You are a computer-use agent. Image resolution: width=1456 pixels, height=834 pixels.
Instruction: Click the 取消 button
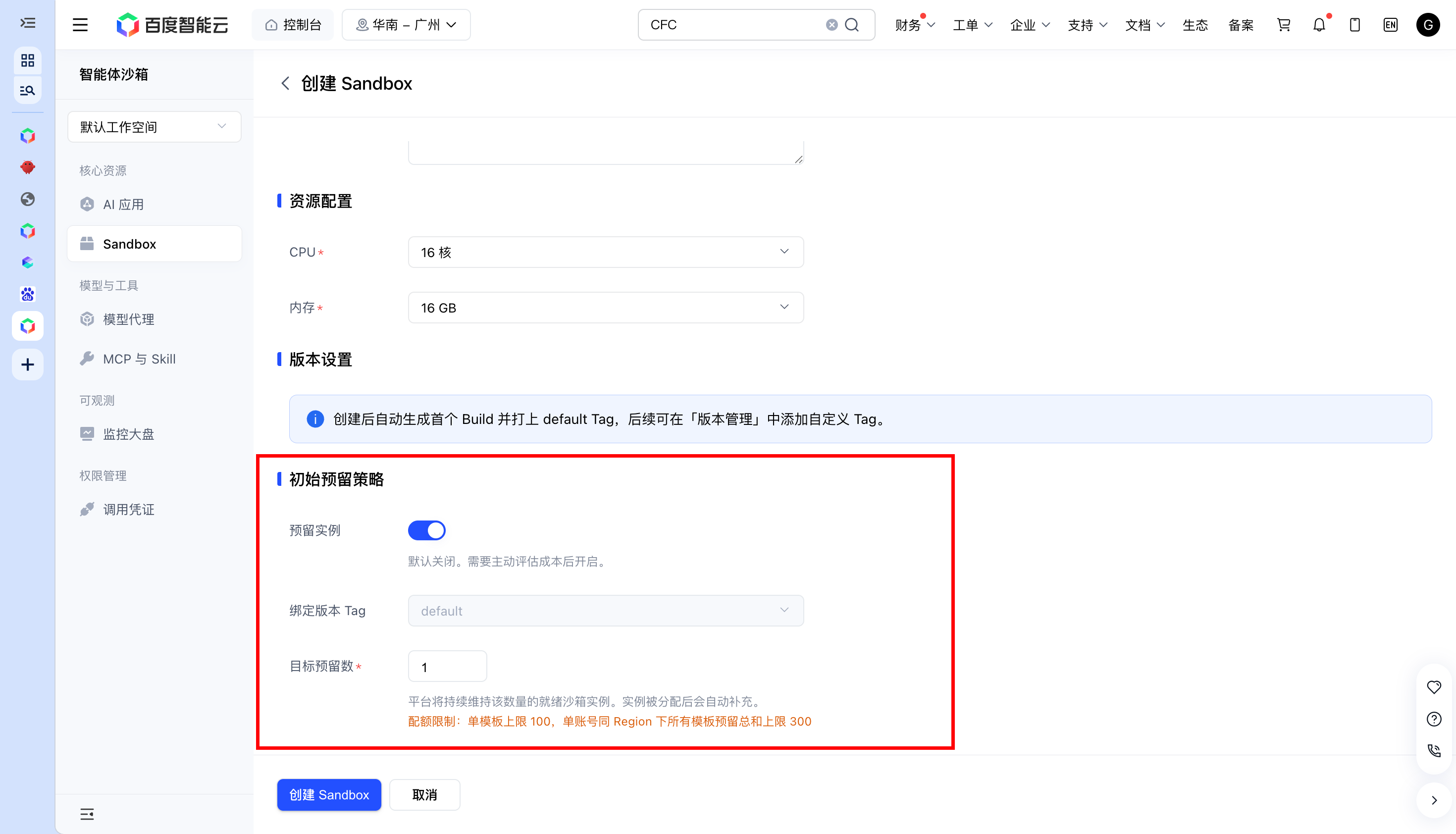point(424,794)
